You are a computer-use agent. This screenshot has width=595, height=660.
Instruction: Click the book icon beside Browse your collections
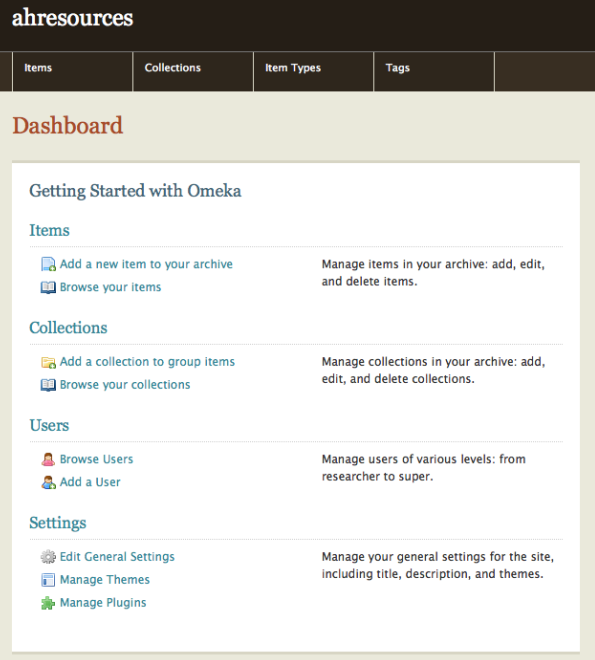pyautogui.click(x=48, y=385)
